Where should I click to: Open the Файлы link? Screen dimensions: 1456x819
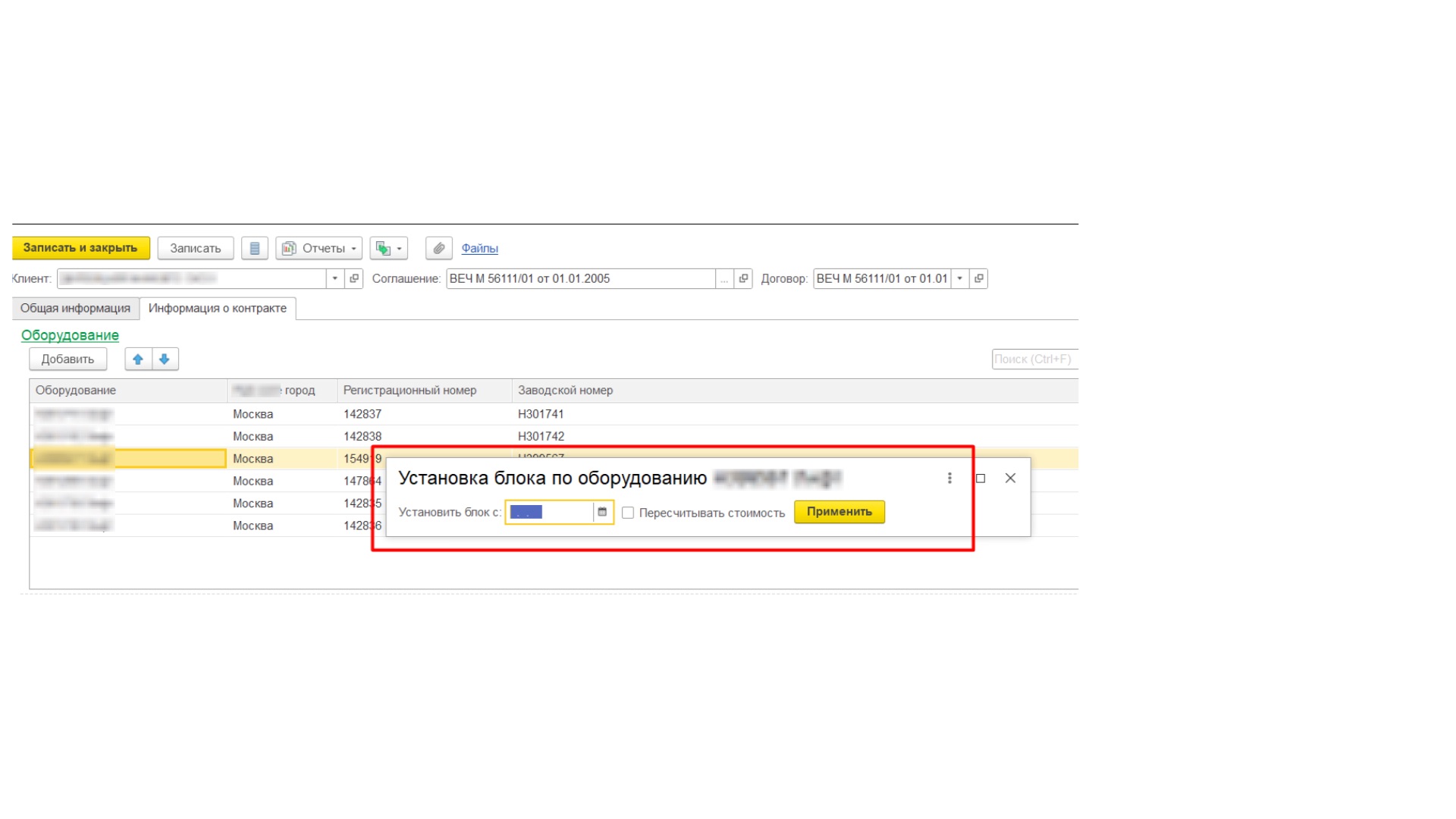[479, 248]
